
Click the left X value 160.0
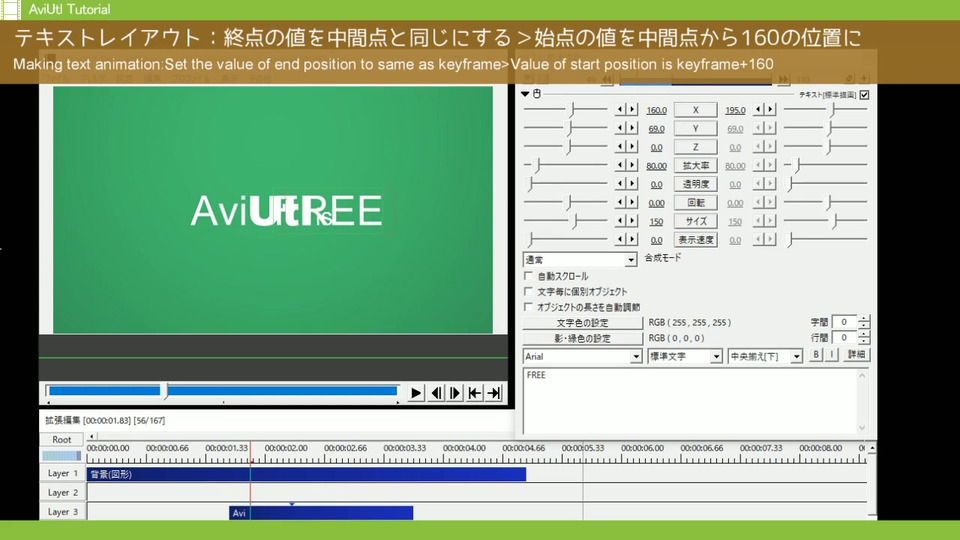[x=656, y=110]
